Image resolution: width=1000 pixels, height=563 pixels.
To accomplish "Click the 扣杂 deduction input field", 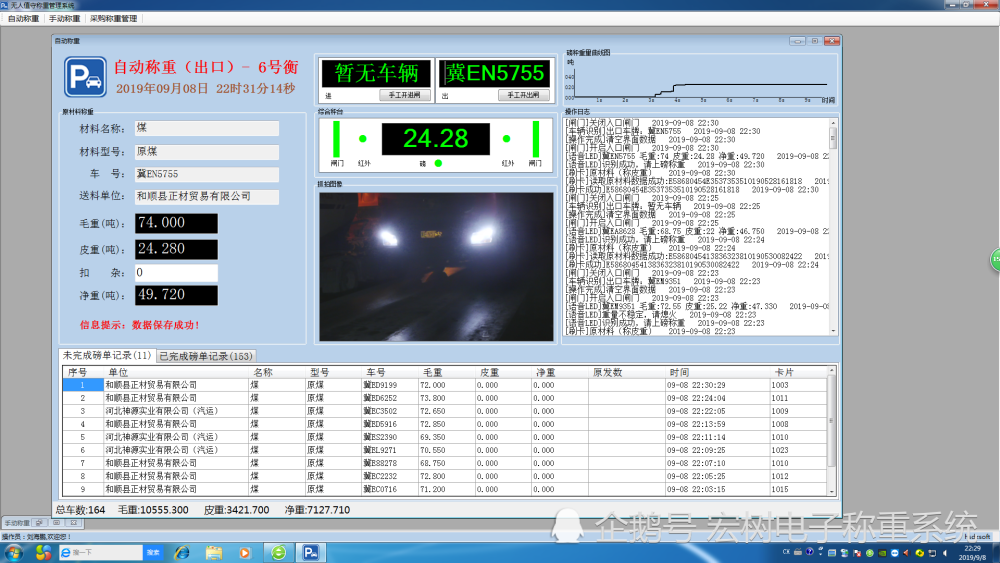I will coord(176,273).
